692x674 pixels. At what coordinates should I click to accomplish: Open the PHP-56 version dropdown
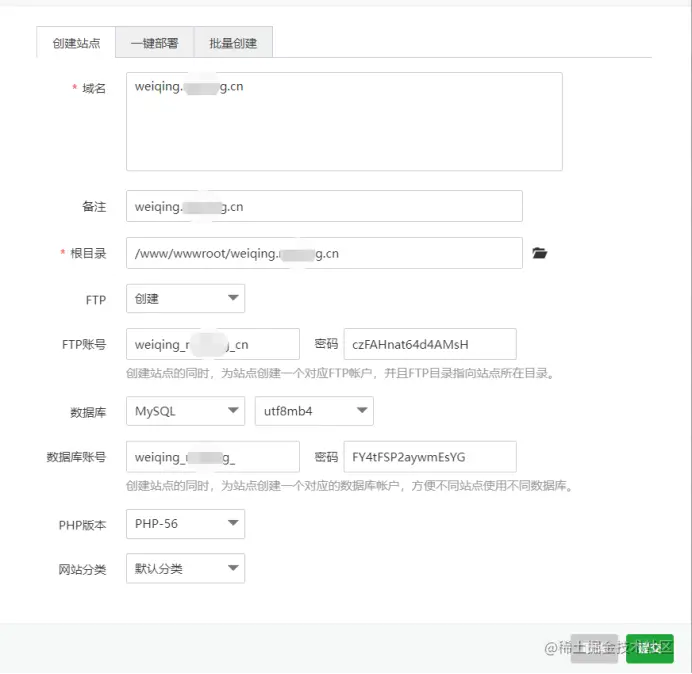[x=185, y=524]
